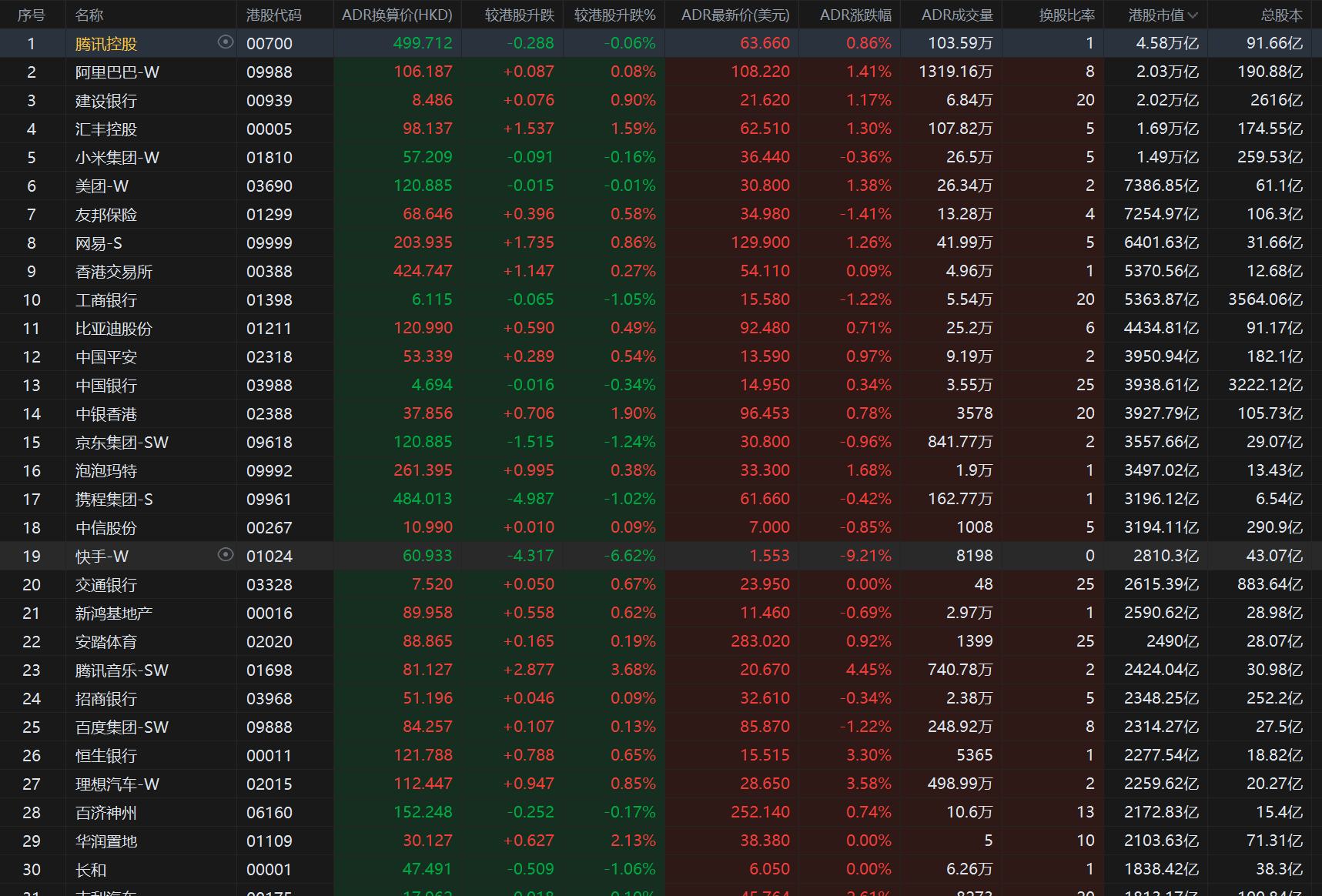1322x896 pixels.
Task: Select the 香港交易所 row name
Action: coord(114,272)
